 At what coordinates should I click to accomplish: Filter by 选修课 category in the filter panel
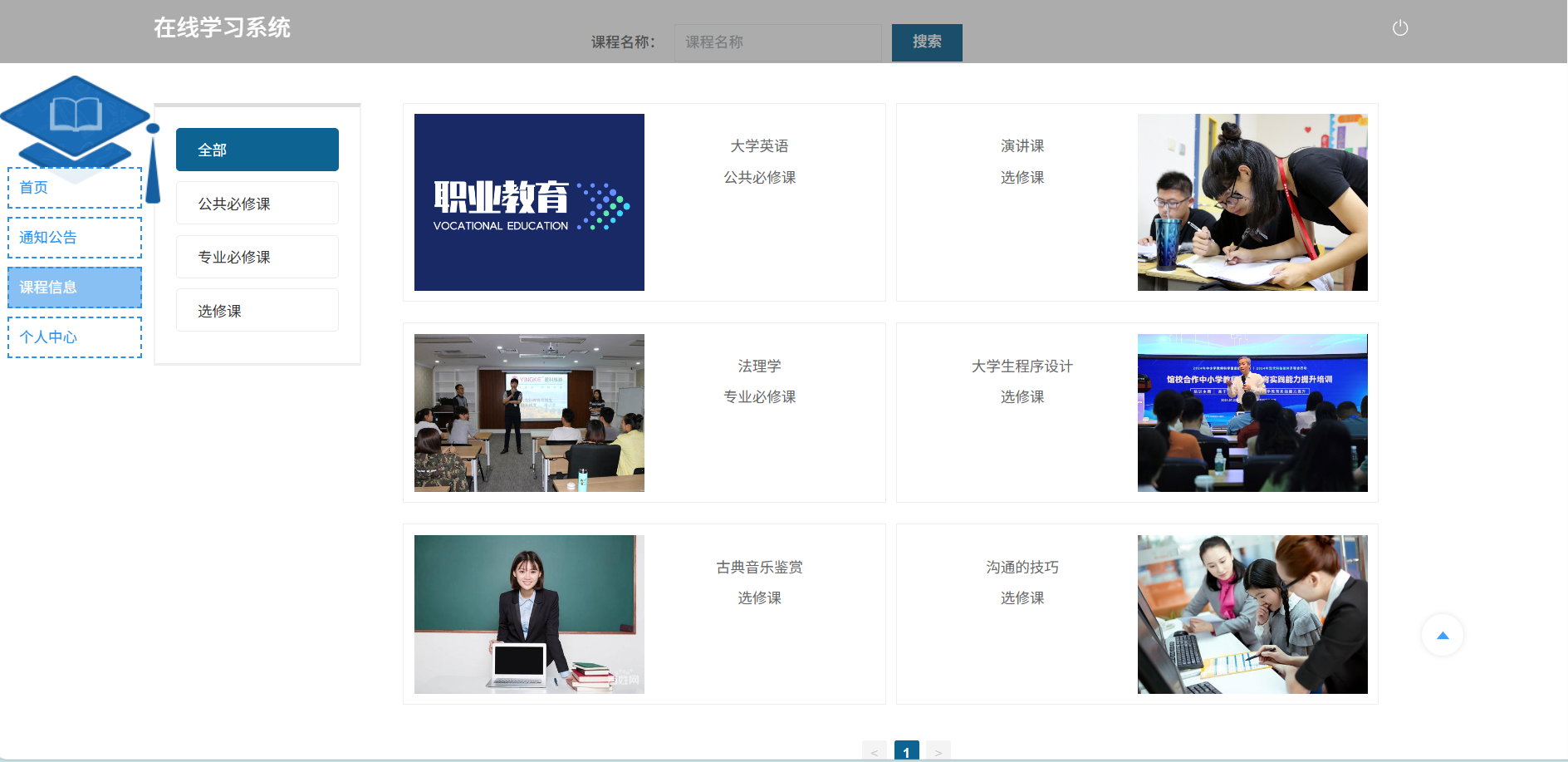(x=257, y=311)
